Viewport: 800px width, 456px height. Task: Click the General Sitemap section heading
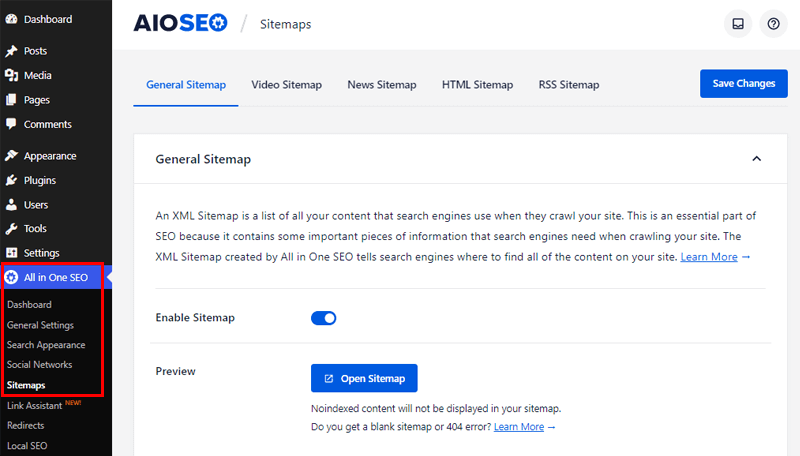click(203, 159)
